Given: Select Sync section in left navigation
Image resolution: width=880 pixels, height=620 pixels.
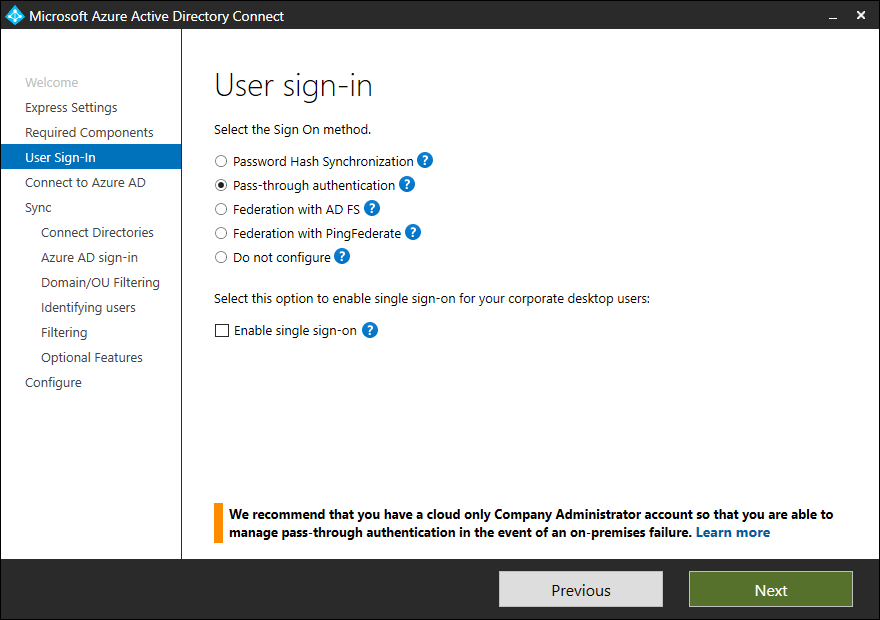Looking at the screenshot, I should 38,208.
